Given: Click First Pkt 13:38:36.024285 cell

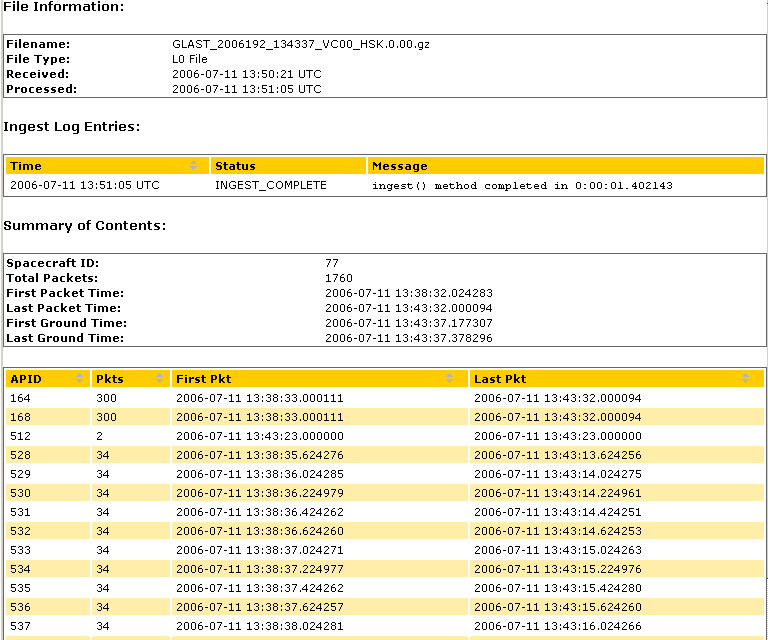Looking at the screenshot, I should 260,474.
